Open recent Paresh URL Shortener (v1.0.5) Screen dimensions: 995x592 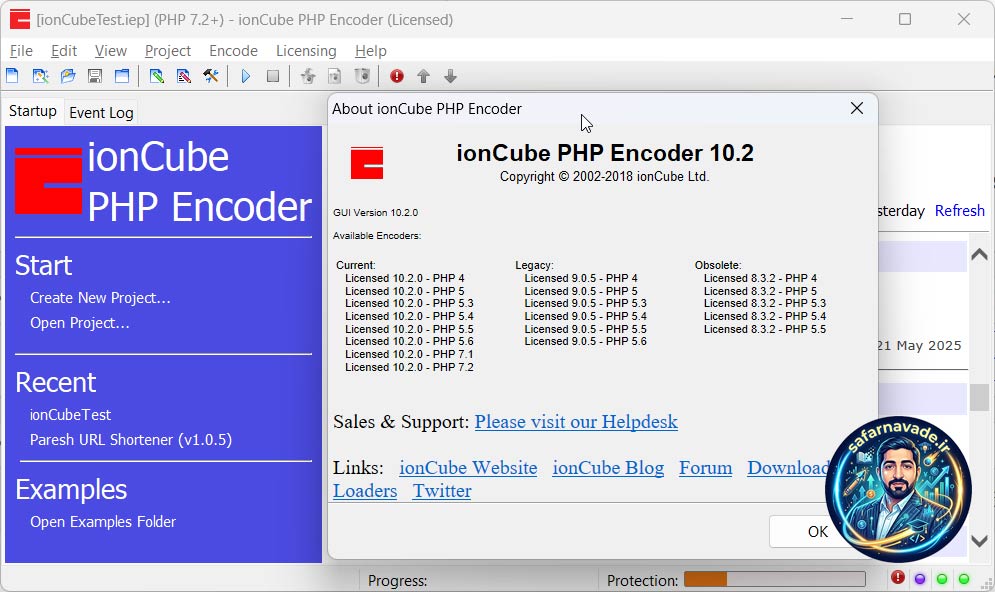tap(131, 440)
